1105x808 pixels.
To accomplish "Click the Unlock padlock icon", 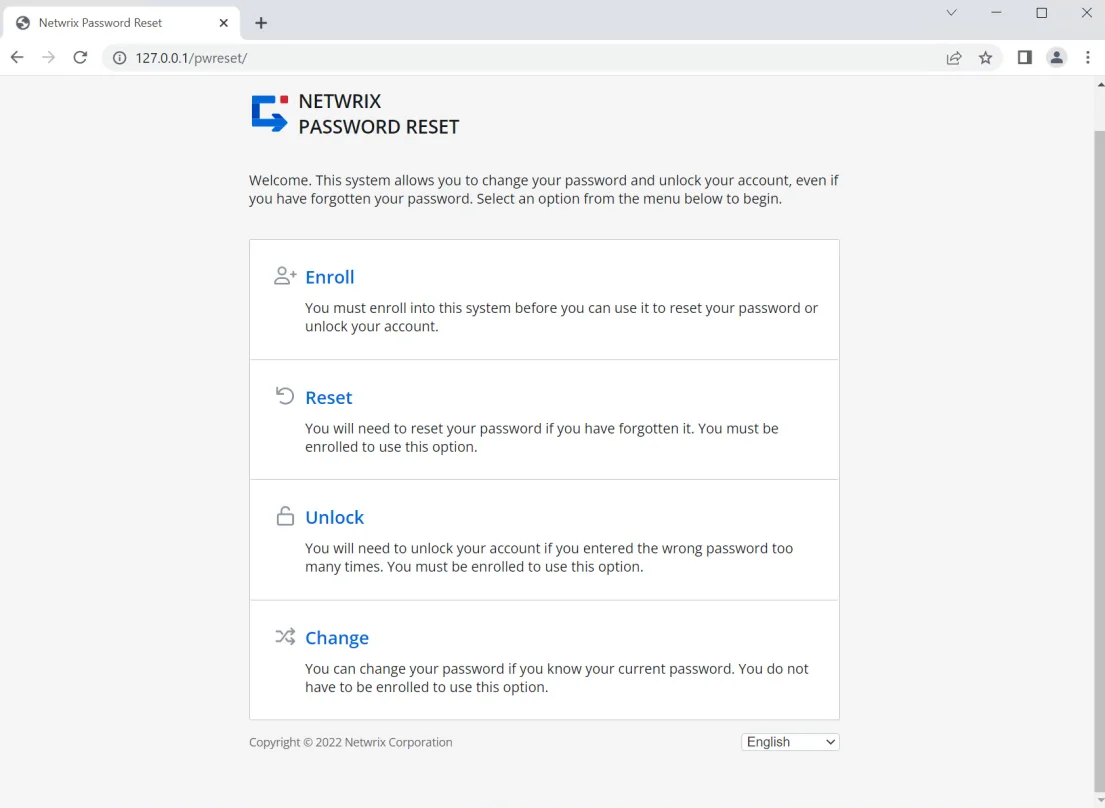I will pyautogui.click(x=285, y=516).
